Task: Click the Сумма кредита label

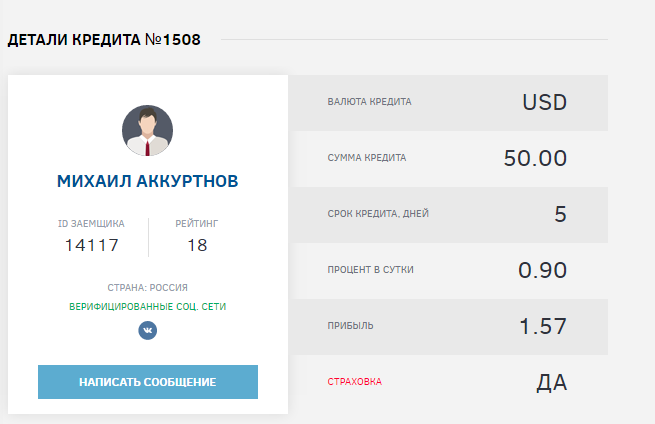Action: [367, 158]
